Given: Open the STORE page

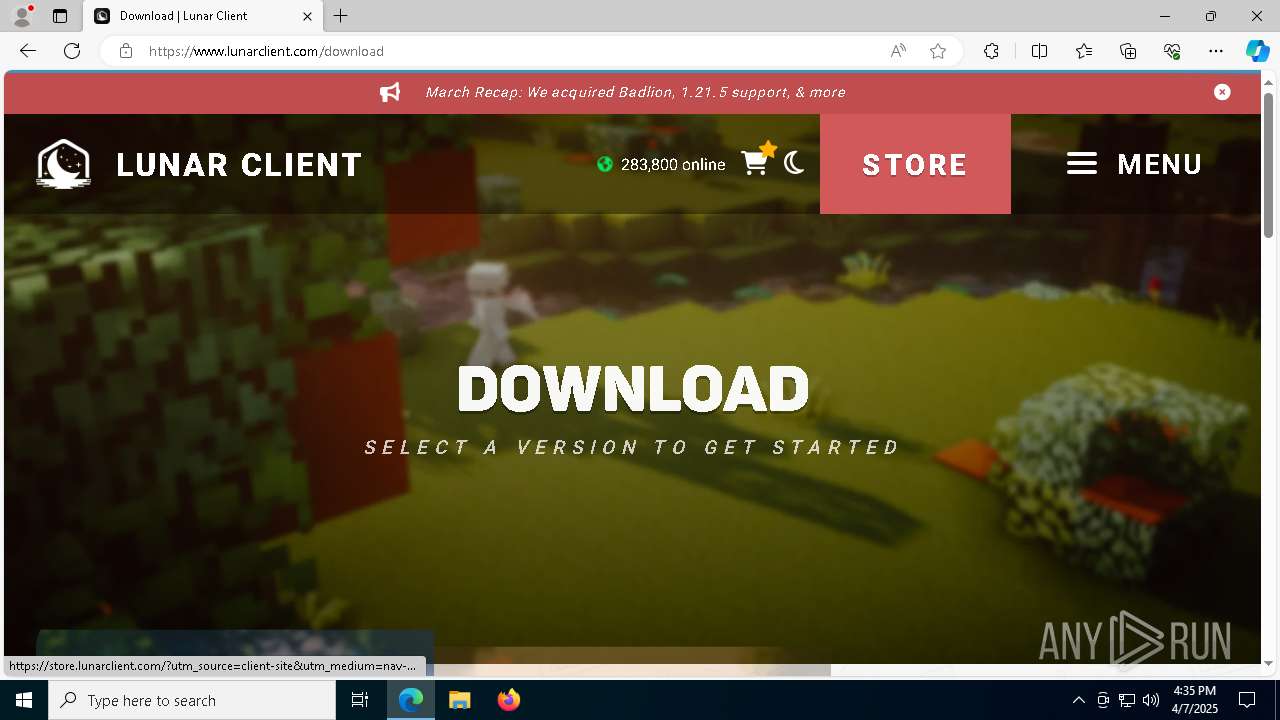Looking at the screenshot, I should point(915,164).
